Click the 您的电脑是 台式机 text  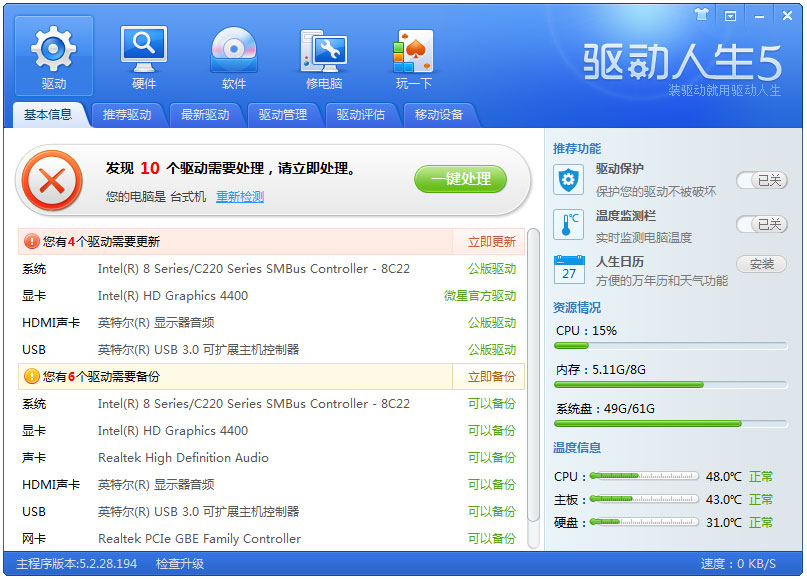(x=156, y=197)
